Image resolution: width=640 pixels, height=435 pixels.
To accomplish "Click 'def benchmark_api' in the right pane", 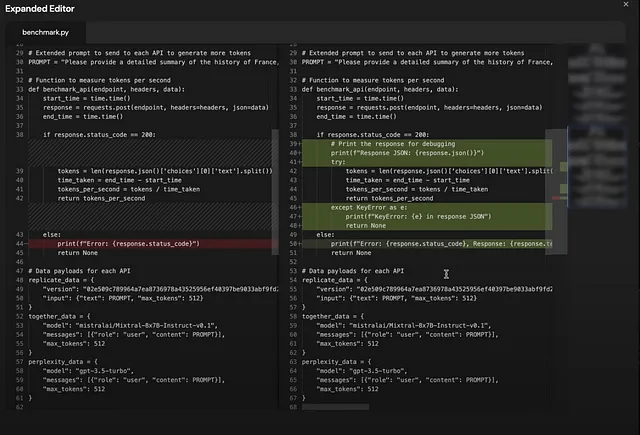I will pos(380,89).
